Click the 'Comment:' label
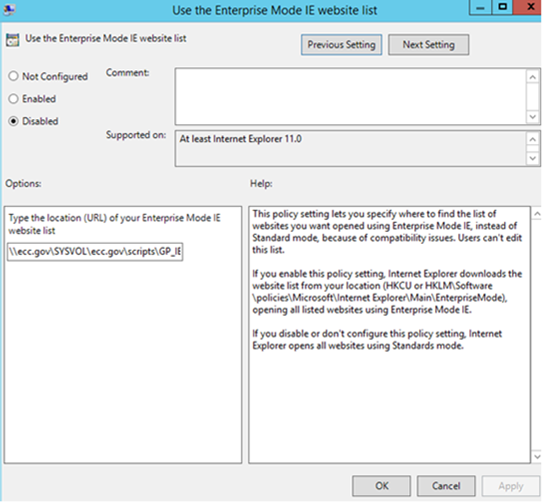The height and width of the screenshot is (504, 544). point(127,72)
